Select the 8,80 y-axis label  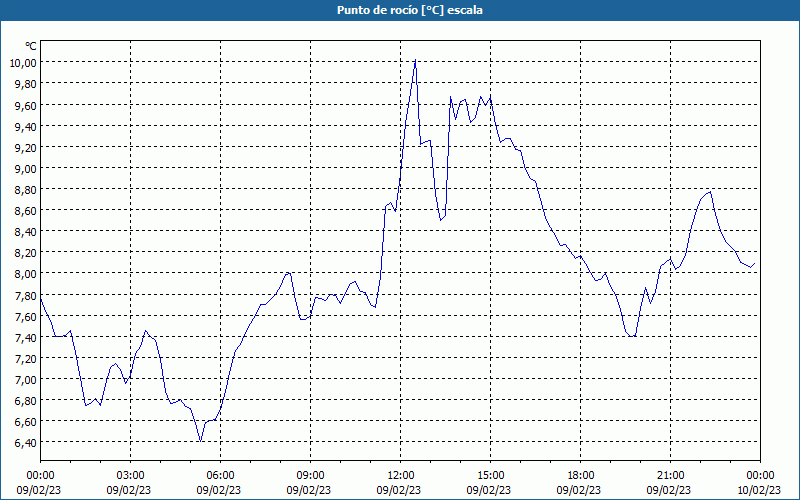[26, 189]
